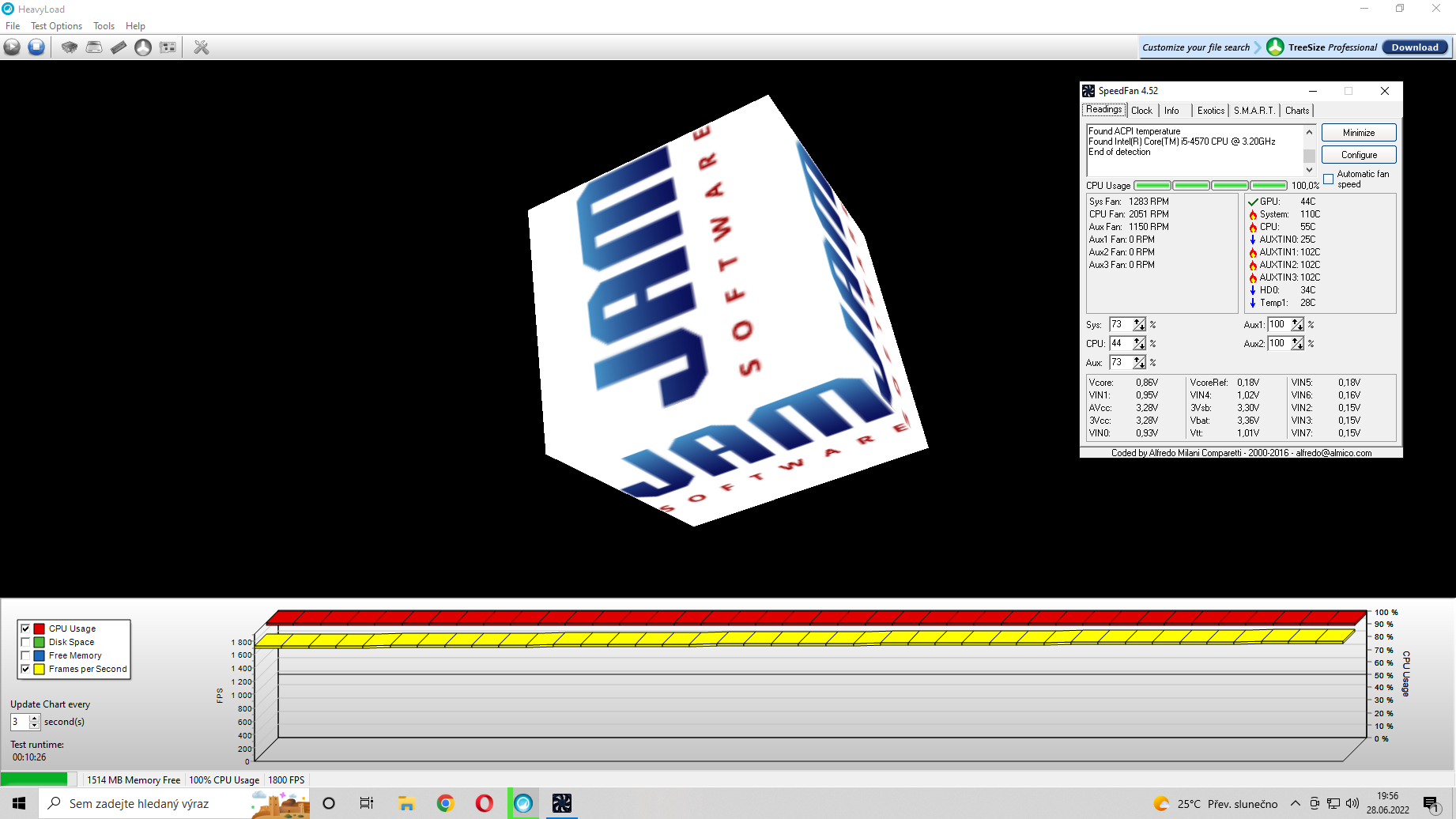Click the SpeedFan Configure button
The width and height of the screenshot is (1456, 819).
point(1359,155)
